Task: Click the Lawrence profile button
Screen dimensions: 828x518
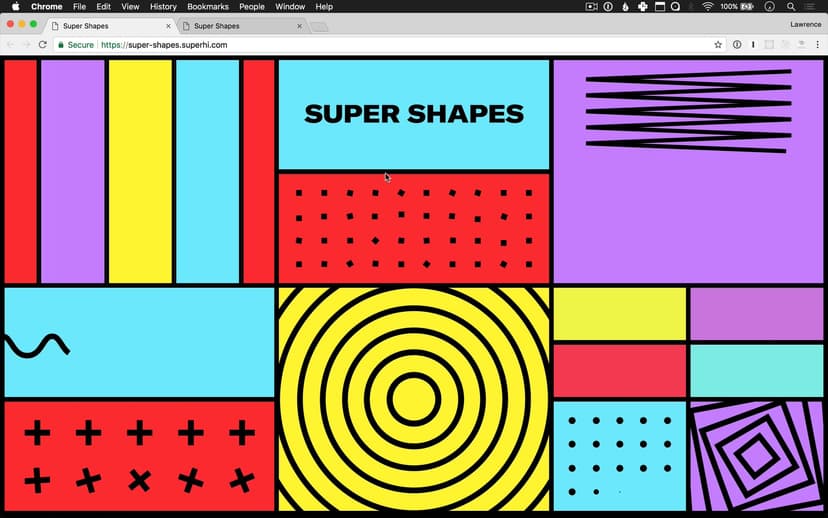Action: [x=805, y=25]
